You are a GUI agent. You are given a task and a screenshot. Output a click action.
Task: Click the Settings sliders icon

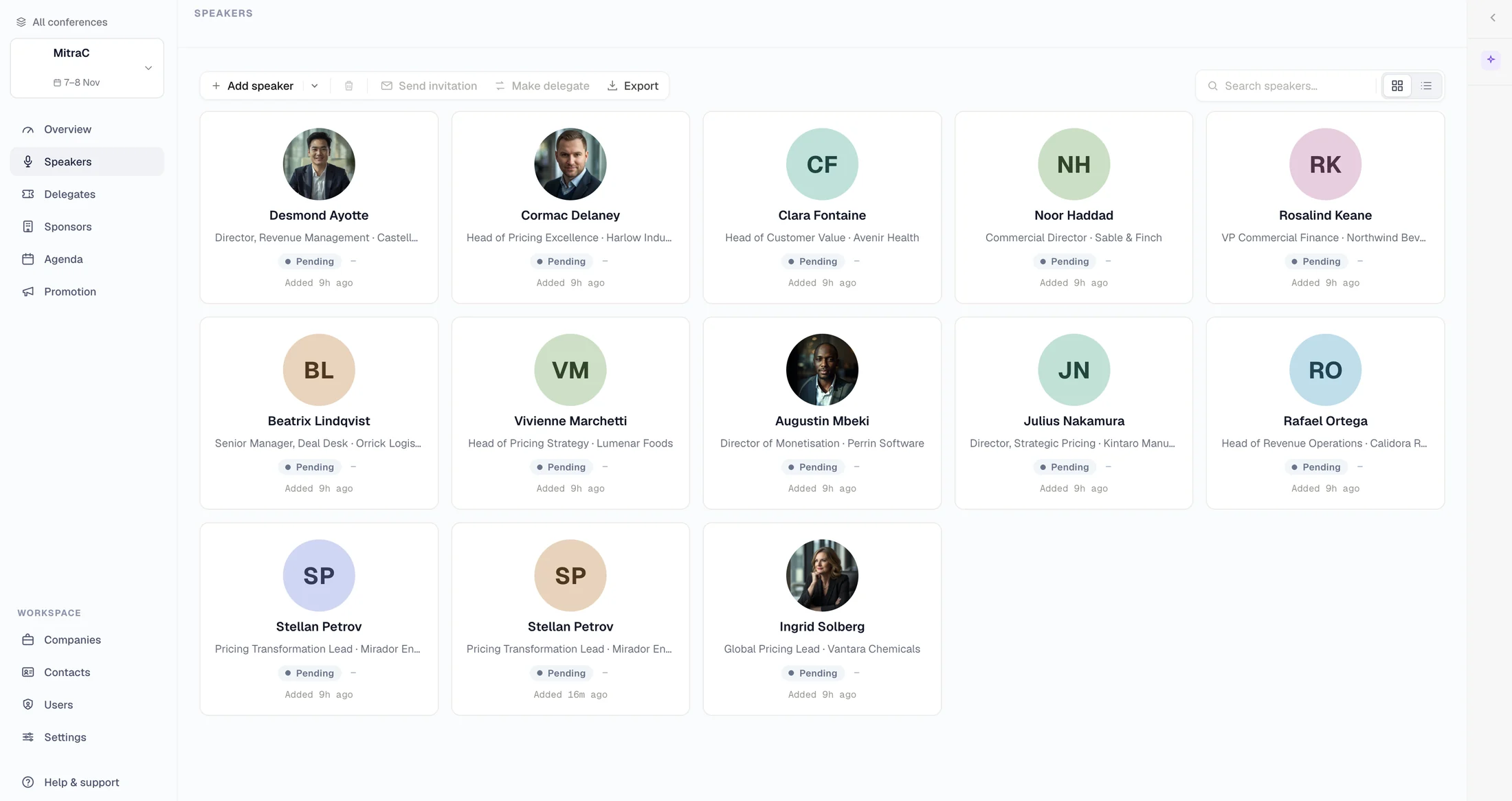[x=28, y=737]
